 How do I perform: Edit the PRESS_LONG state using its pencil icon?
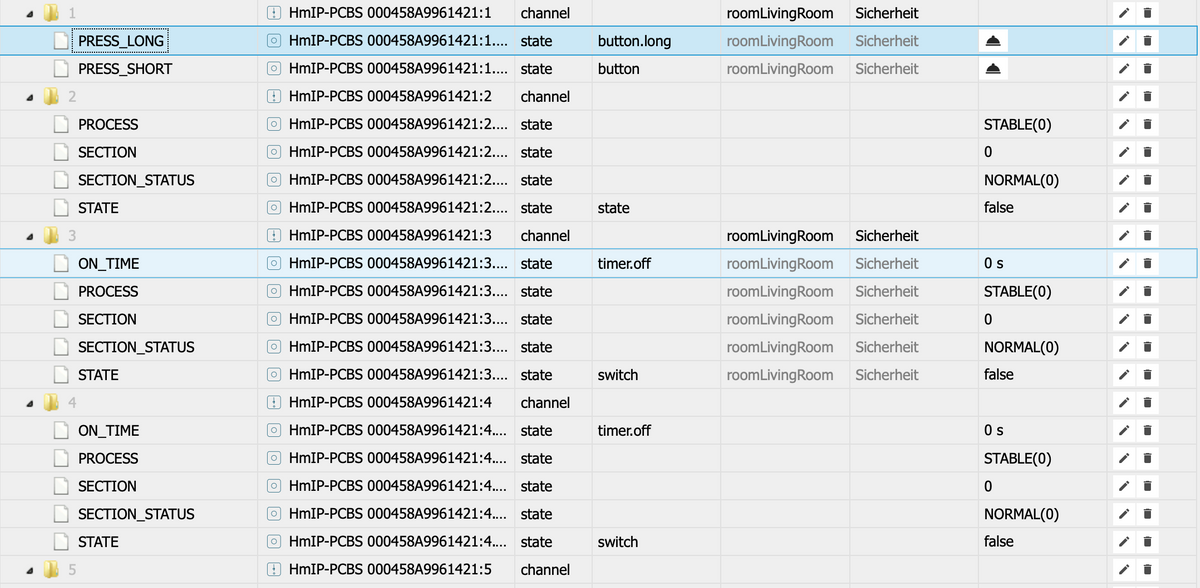1125,42
